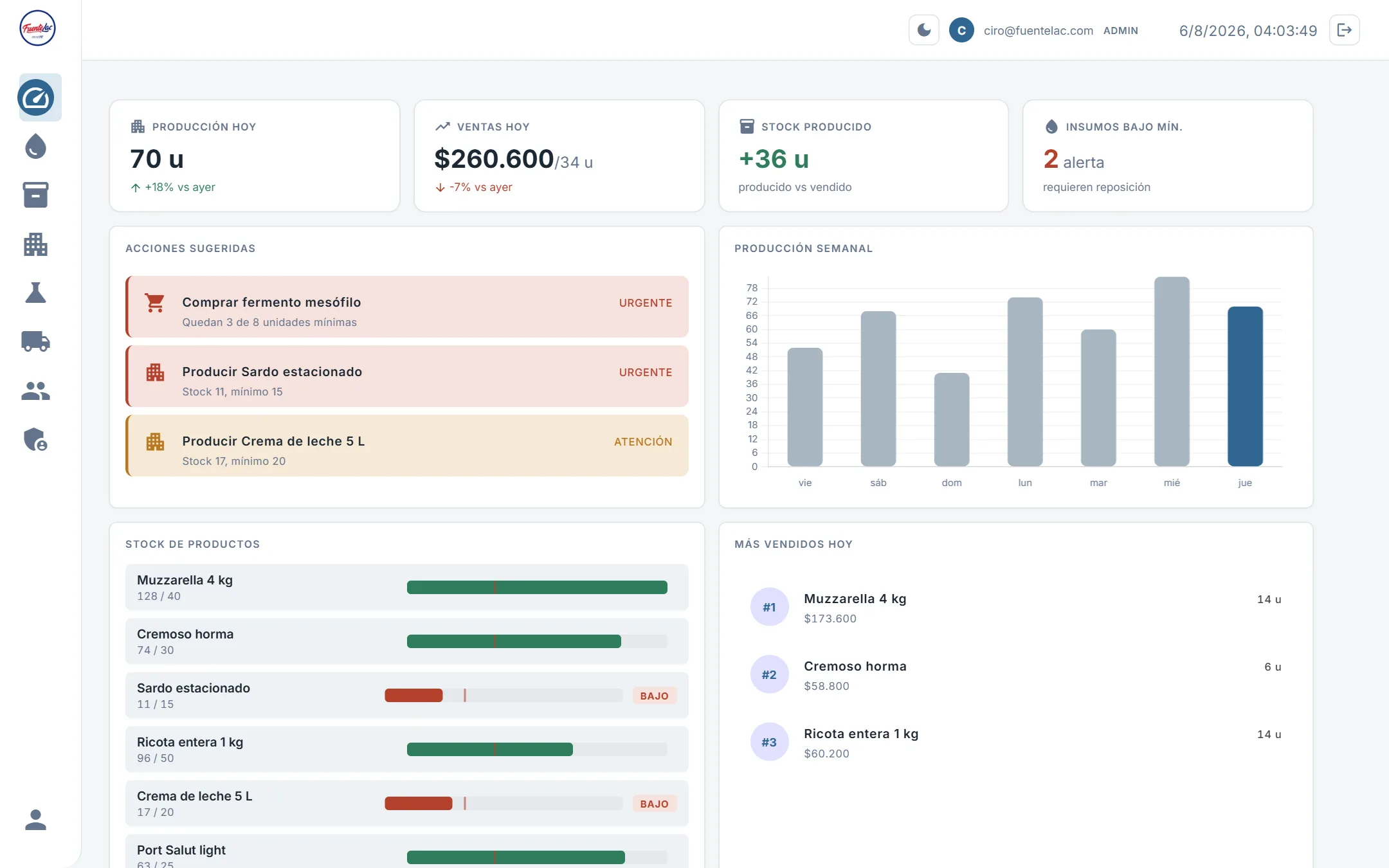
Task: Click Cremoso horma in Más Vendidos Hoy
Action: tap(855, 666)
